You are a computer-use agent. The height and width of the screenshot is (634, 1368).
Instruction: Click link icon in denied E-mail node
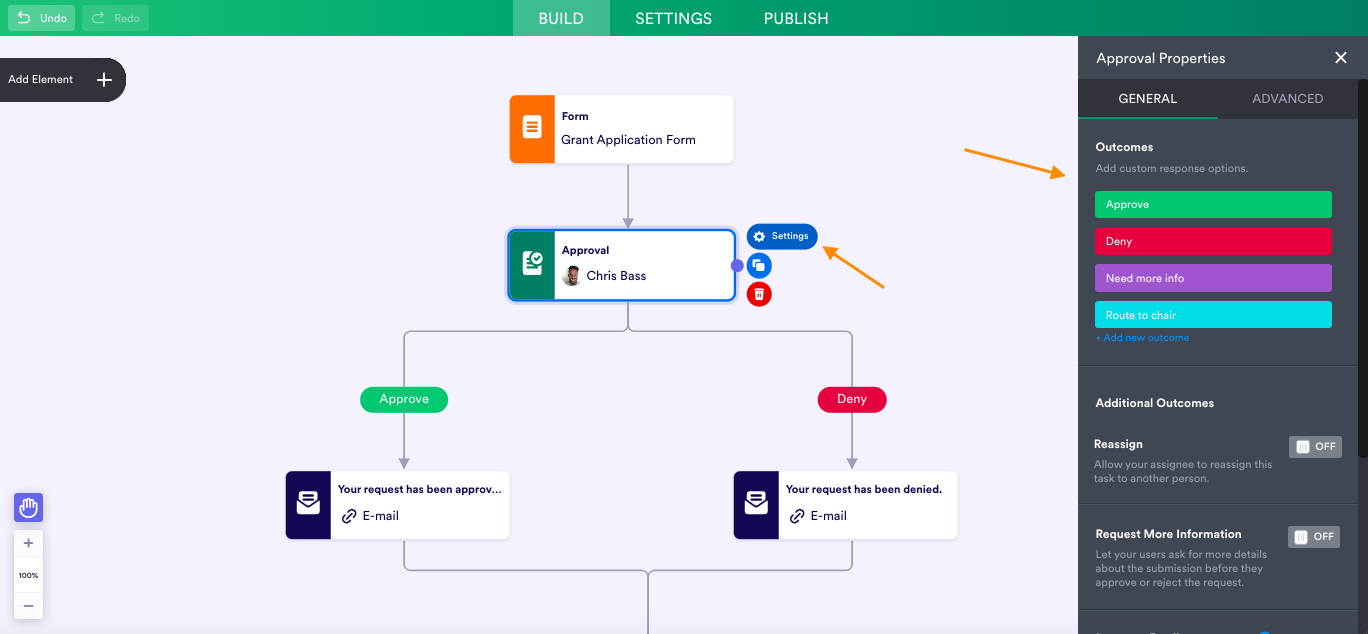[797, 516]
